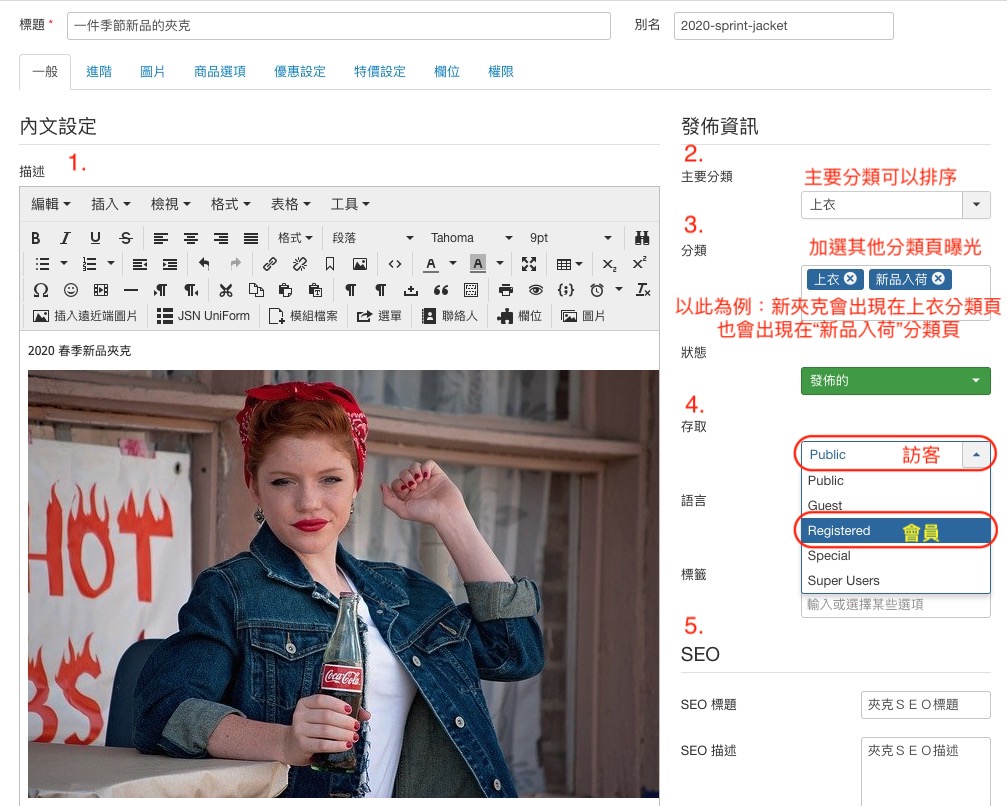This screenshot has width=1007, height=806.
Task: Click the fullscreen editor icon
Action: 529,264
